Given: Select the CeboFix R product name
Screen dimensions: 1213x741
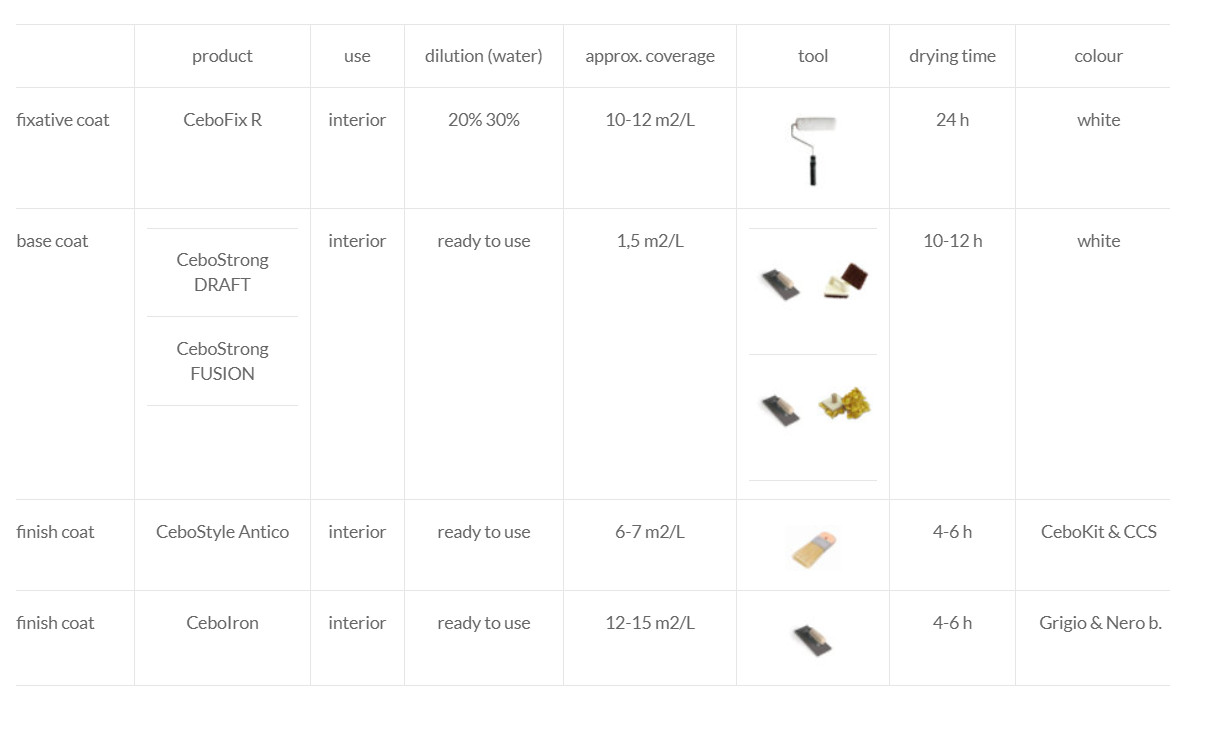Looking at the screenshot, I should (x=222, y=120).
